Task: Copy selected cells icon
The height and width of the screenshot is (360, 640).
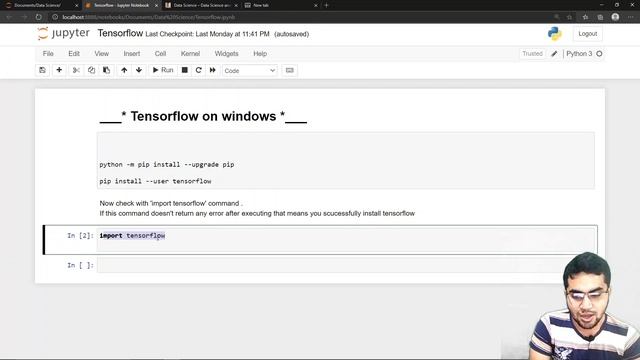Action: pos(91,70)
